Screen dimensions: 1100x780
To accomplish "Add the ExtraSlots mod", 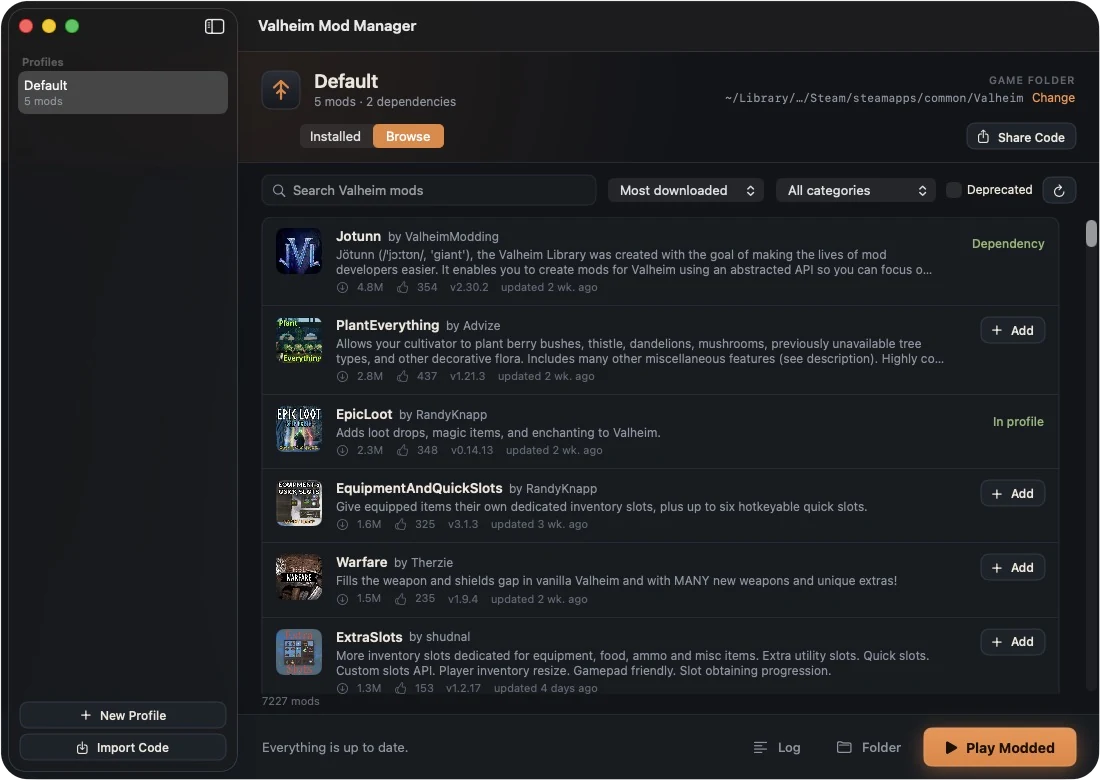I will (x=1012, y=642).
